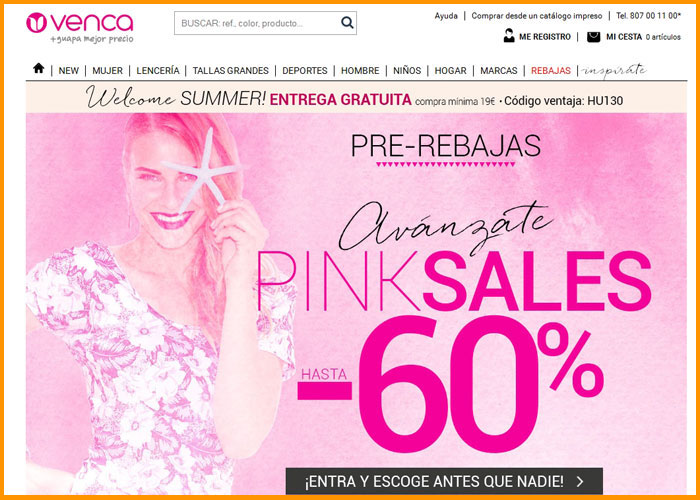Click the magnifying glass search icon
Image resolution: width=700 pixels, height=500 pixels.
(347, 23)
